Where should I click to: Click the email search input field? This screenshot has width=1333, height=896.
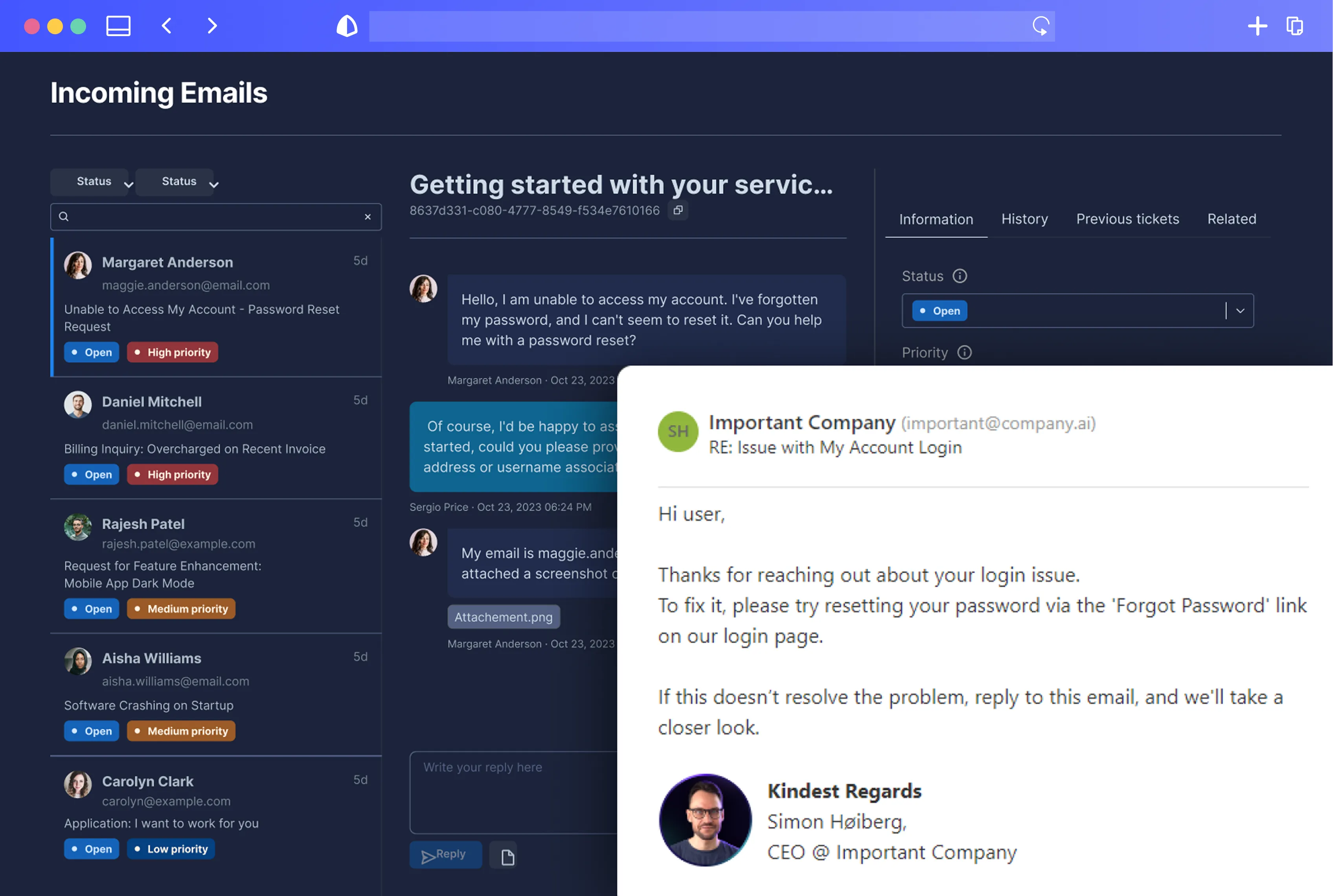(x=215, y=217)
